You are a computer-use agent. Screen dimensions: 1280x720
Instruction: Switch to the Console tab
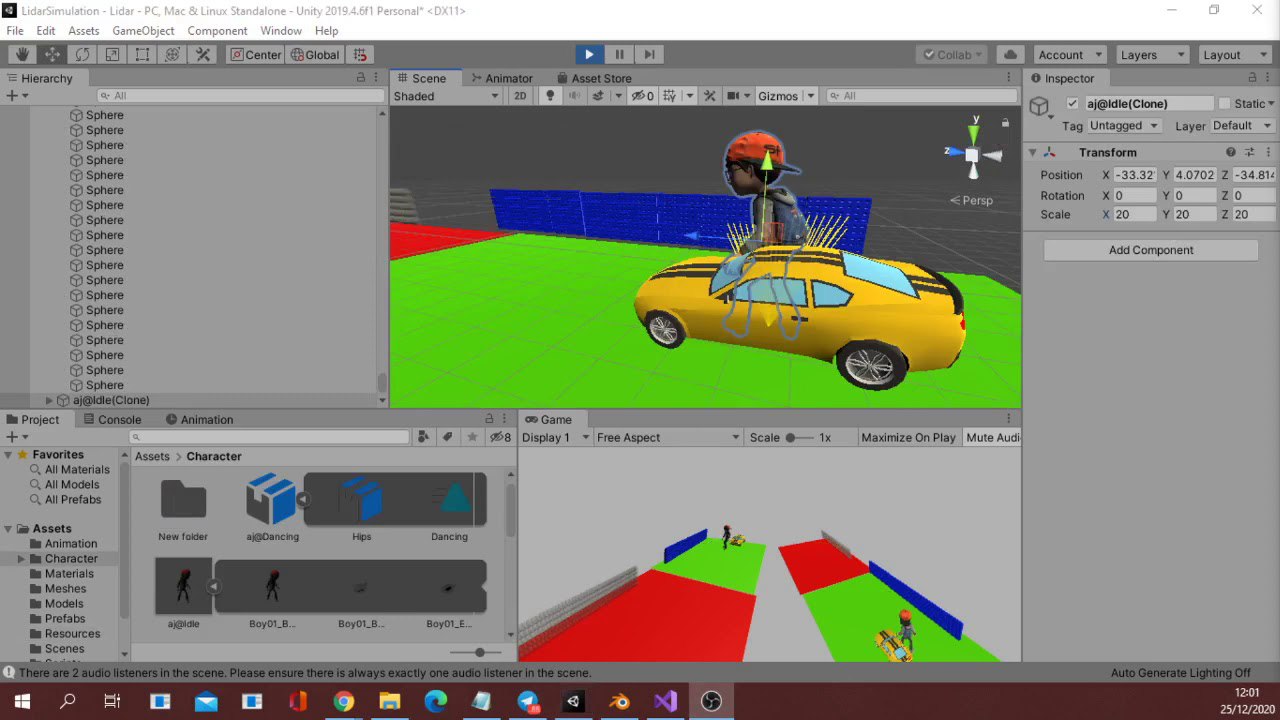coord(111,420)
